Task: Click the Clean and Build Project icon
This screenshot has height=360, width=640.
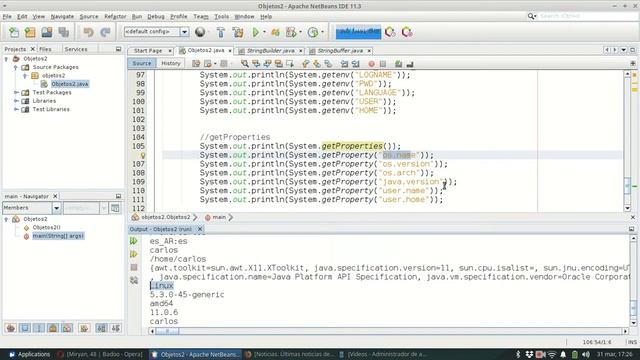Action: click(238, 32)
